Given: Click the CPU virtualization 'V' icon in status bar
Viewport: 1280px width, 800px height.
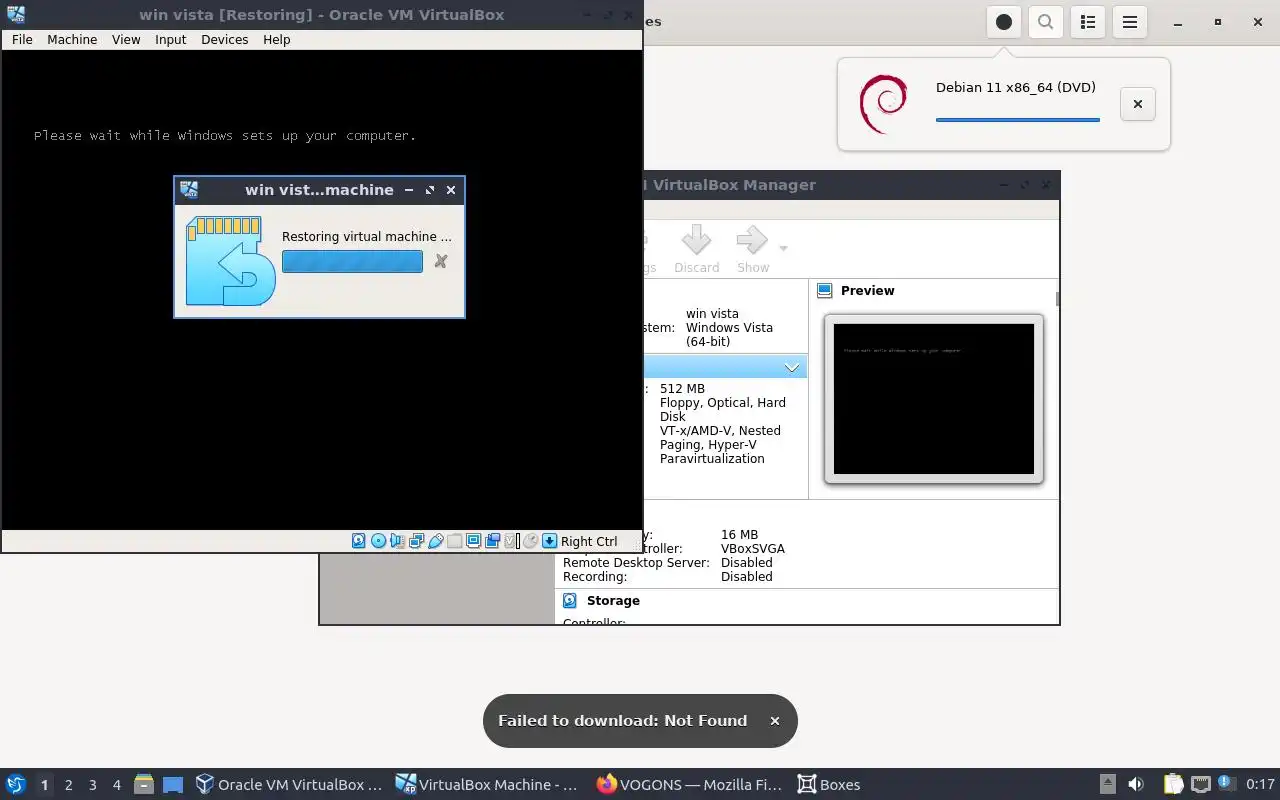Looking at the screenshot, I should tap(510, 541).
